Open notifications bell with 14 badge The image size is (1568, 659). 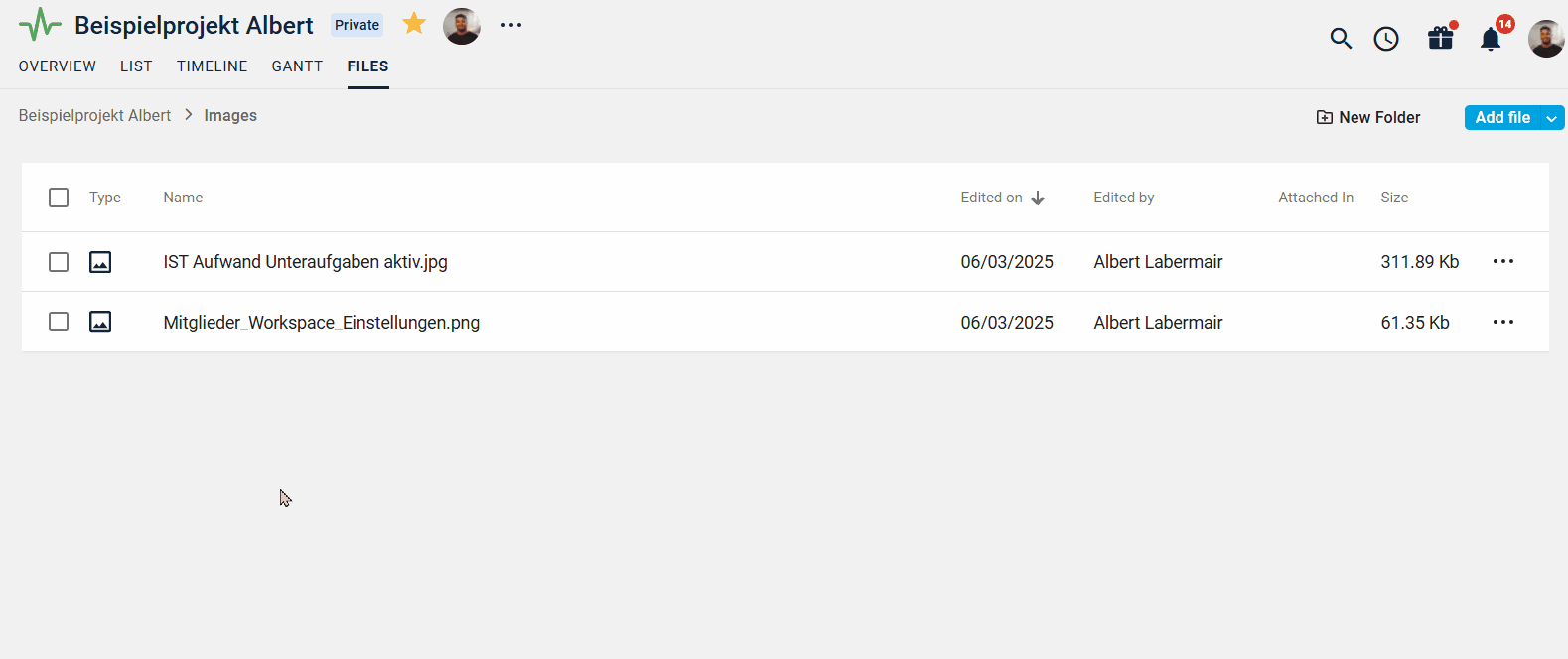tap(1491, 39)
